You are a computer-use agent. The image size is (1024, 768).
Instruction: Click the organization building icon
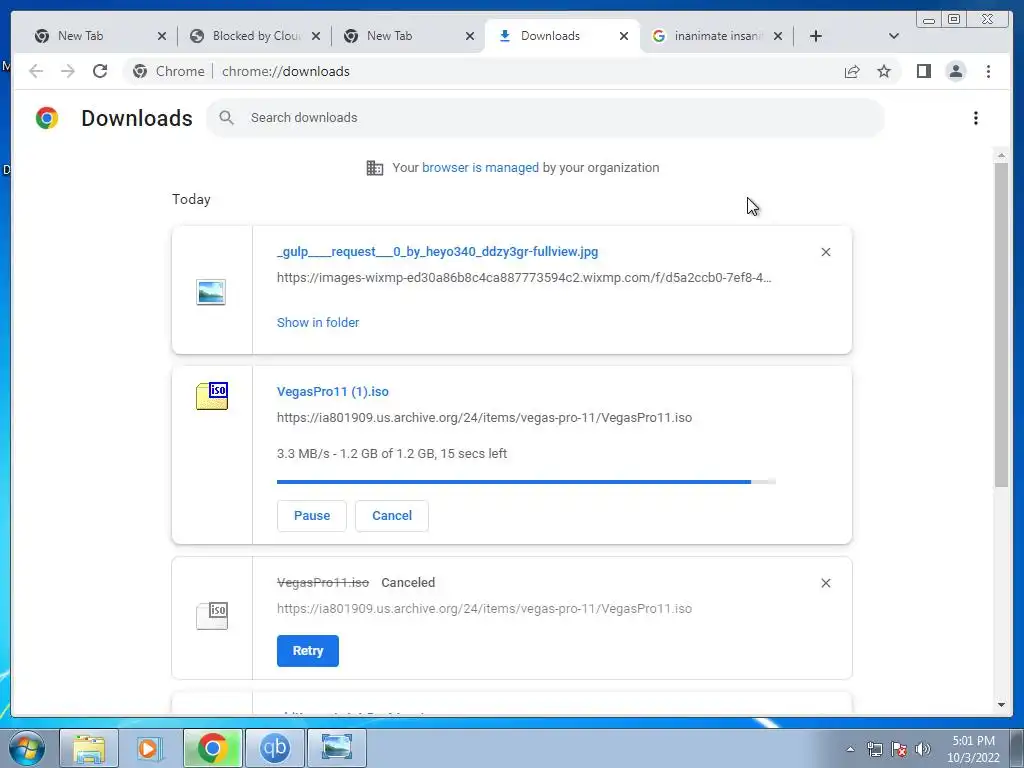(x=375, y=168)
